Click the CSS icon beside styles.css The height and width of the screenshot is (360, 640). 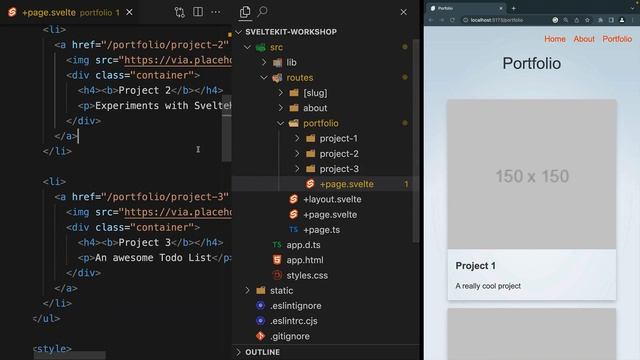point(277,275)
